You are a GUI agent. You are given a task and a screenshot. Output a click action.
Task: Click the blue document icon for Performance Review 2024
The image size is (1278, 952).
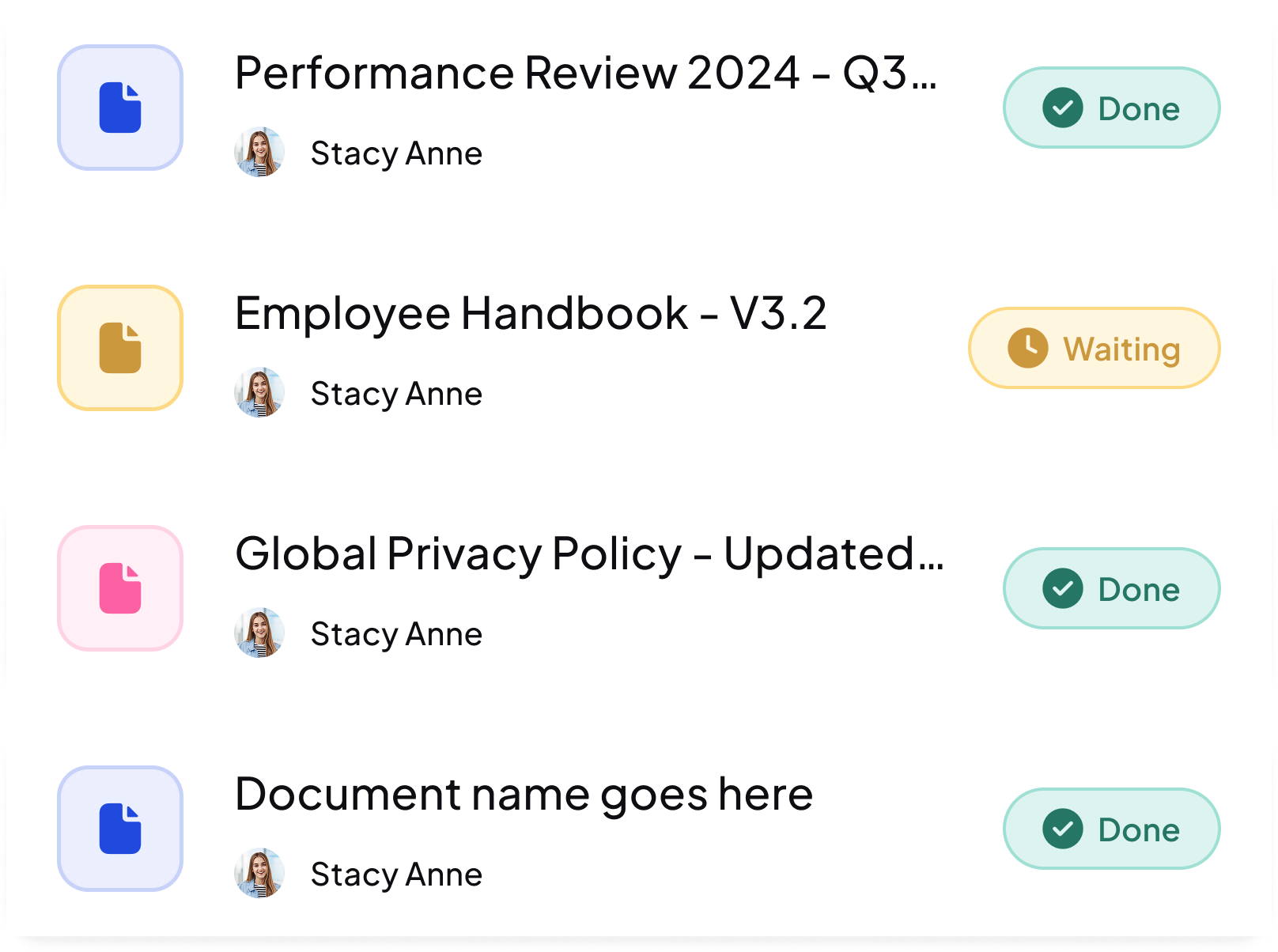pos(119,108)
